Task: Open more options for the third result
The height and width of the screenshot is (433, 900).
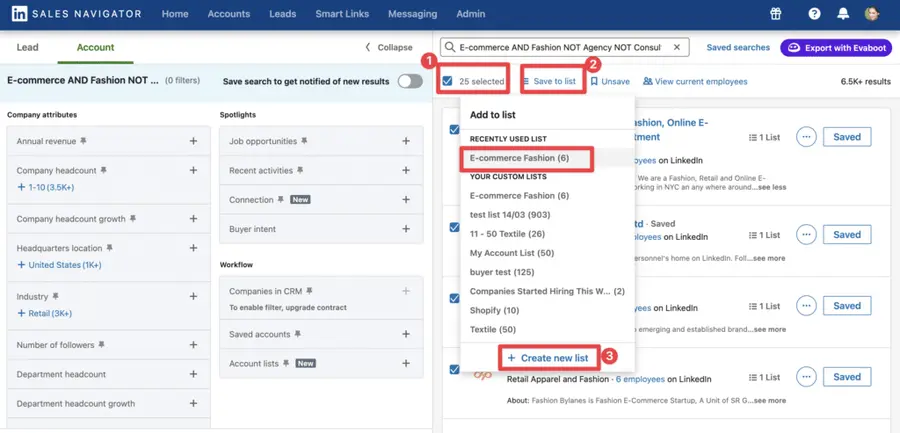Action: coord(806,306)
